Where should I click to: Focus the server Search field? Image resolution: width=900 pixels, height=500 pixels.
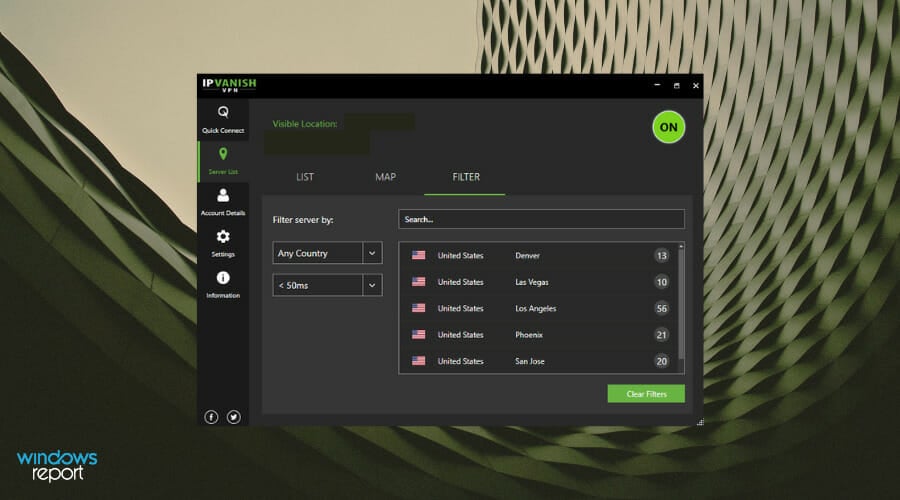pos(541,219)
